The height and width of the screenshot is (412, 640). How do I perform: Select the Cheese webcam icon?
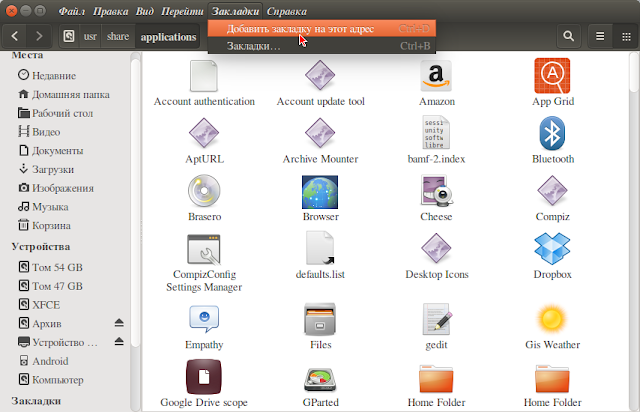(x=437, y=191)
